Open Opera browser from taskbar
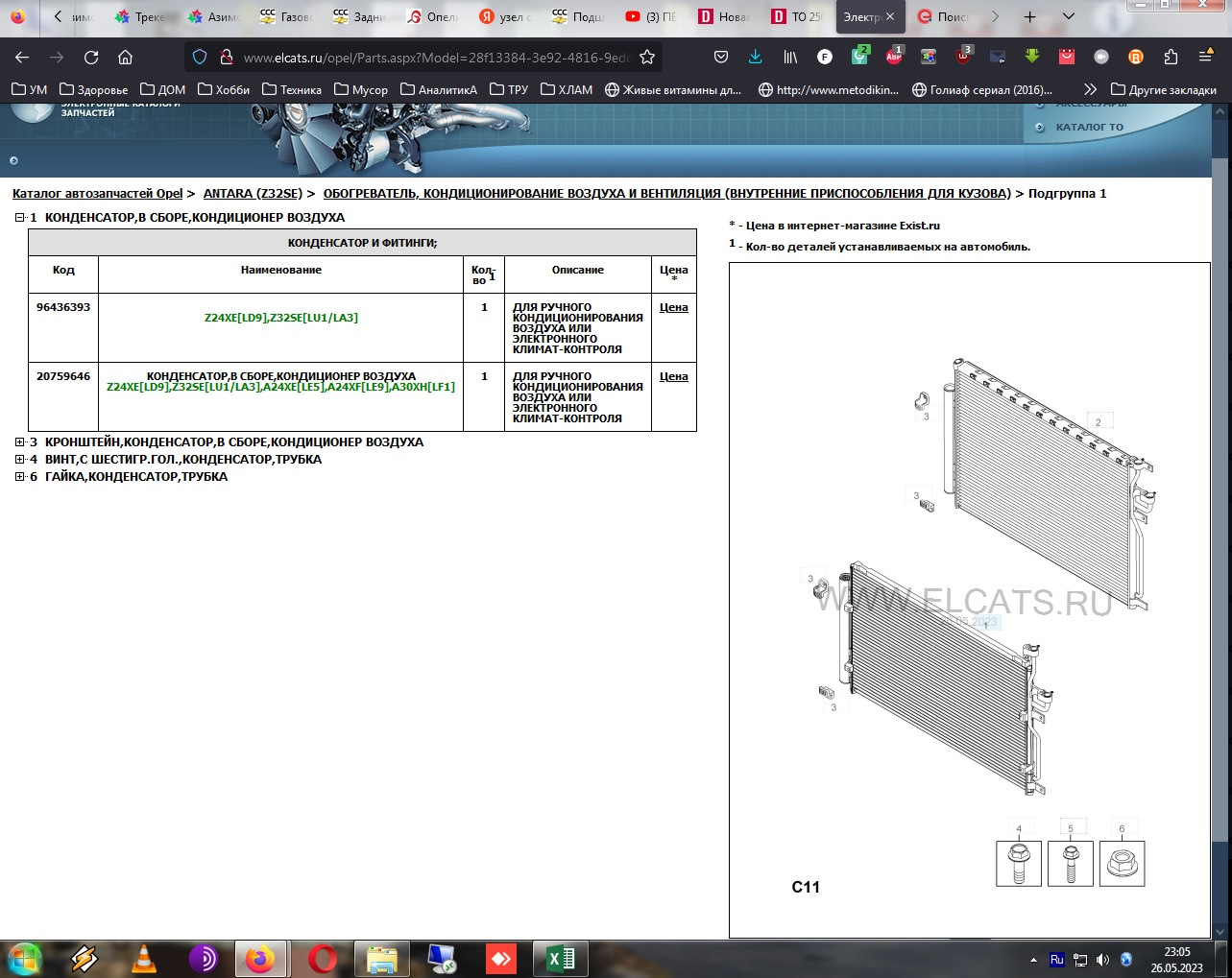Image resolution: width=1232 pixels, height=978 pixels. pos(323,958)
